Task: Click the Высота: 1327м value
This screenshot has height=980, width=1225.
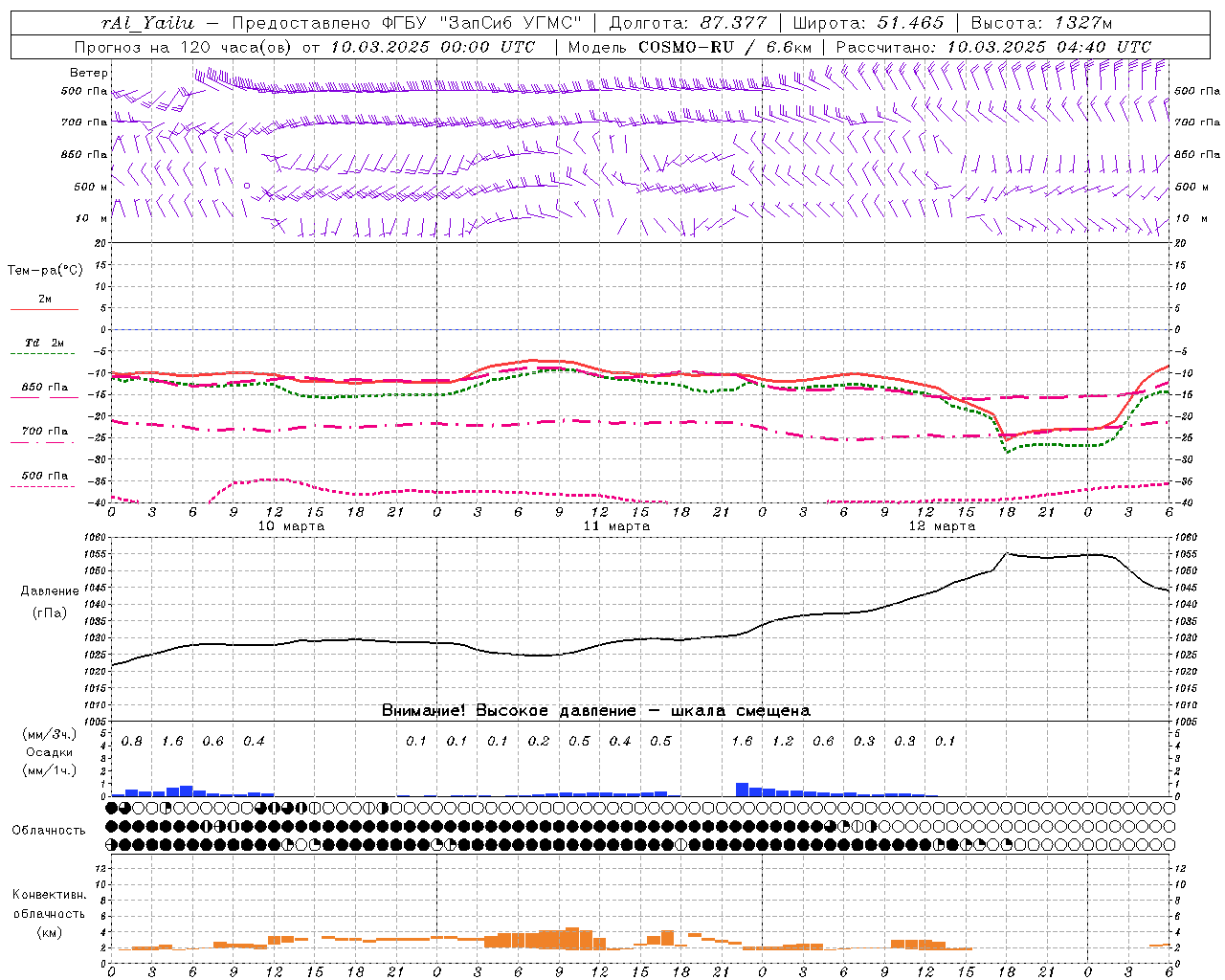Action: point(1041,23)
